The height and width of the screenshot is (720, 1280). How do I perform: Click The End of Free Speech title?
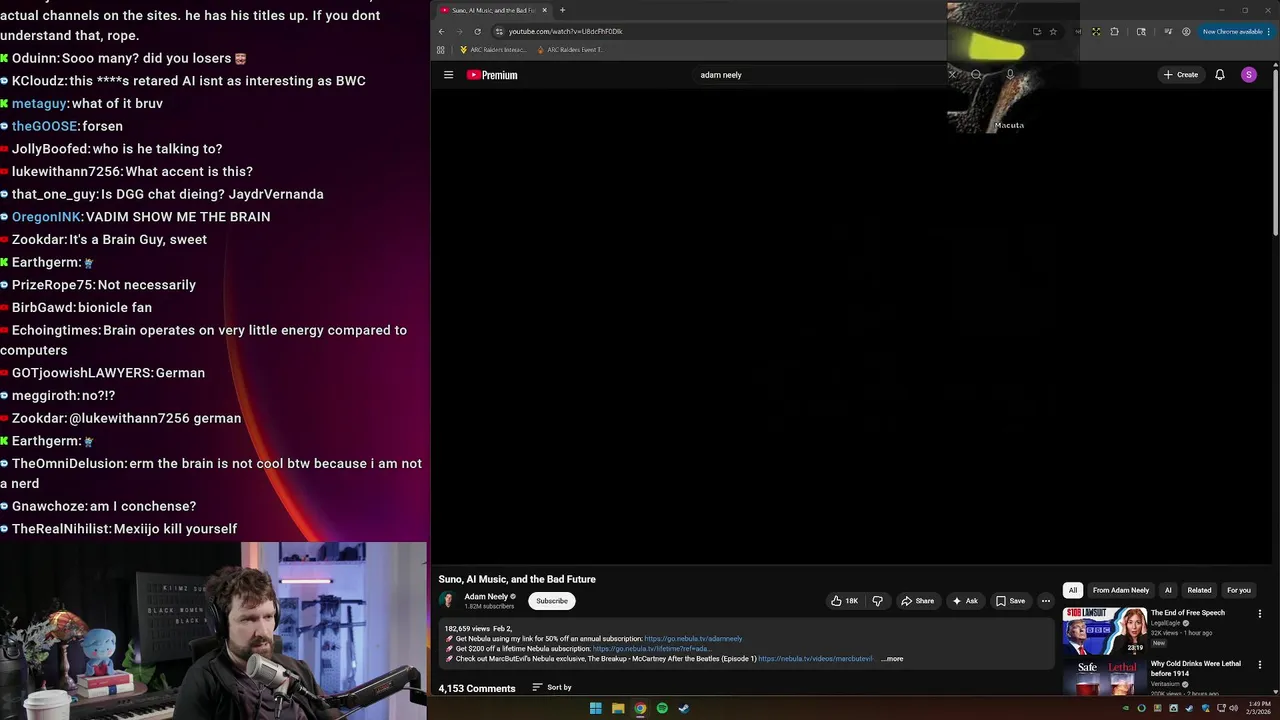1188,613
